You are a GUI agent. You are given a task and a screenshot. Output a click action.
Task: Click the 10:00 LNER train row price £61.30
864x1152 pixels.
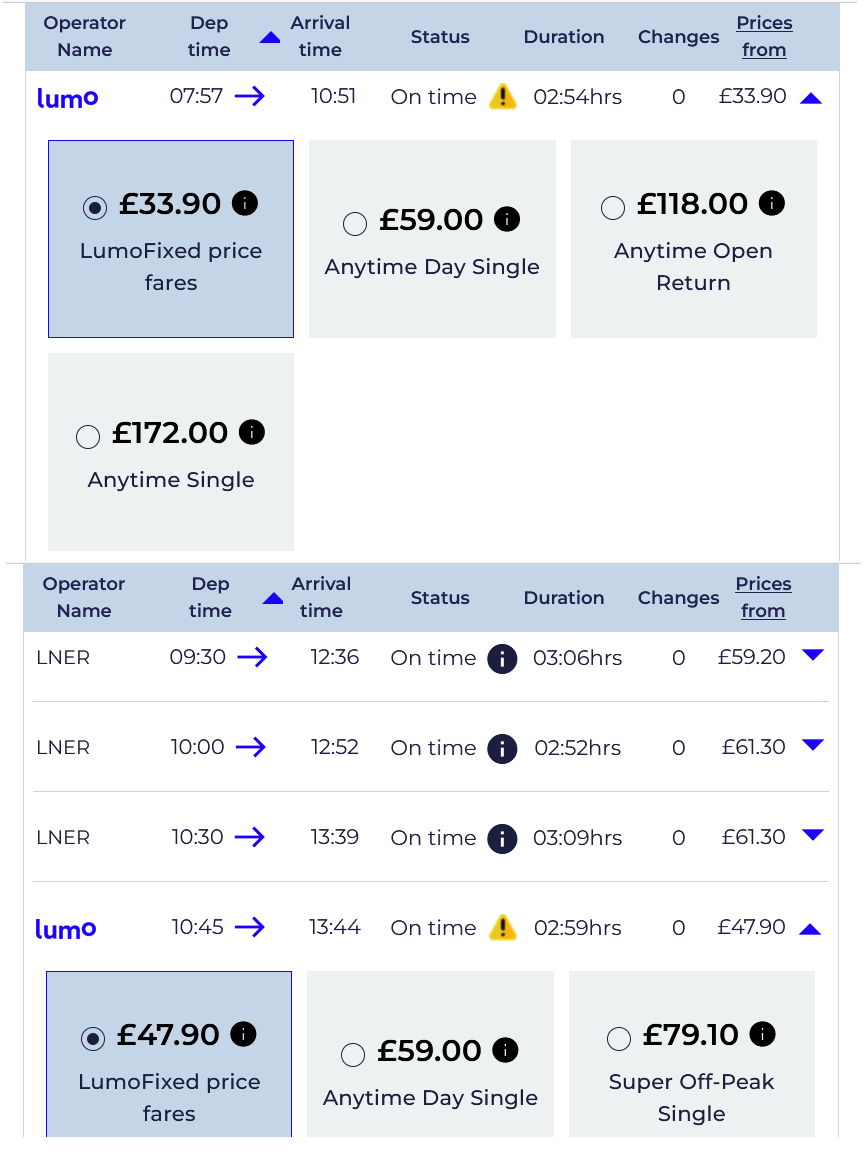[x=753, y=746]
